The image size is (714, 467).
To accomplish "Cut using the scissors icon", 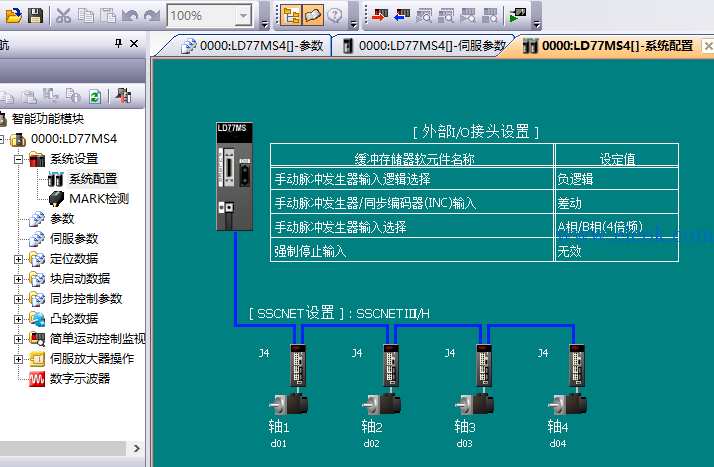I will point(63,15).
